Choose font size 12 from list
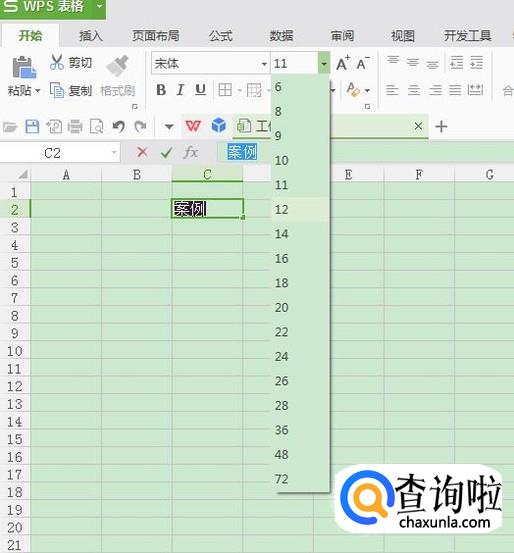 click(301, 209)
